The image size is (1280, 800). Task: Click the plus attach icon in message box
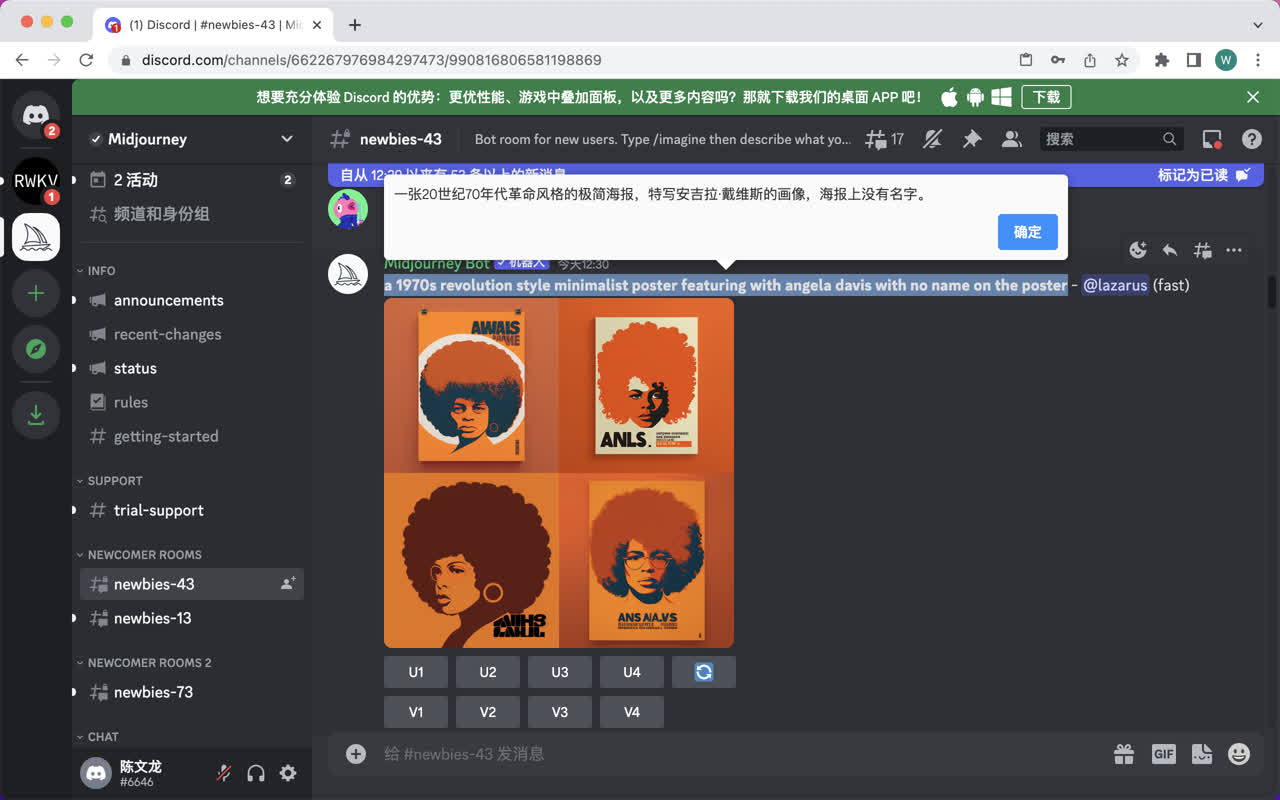click(x=356, y=754)
